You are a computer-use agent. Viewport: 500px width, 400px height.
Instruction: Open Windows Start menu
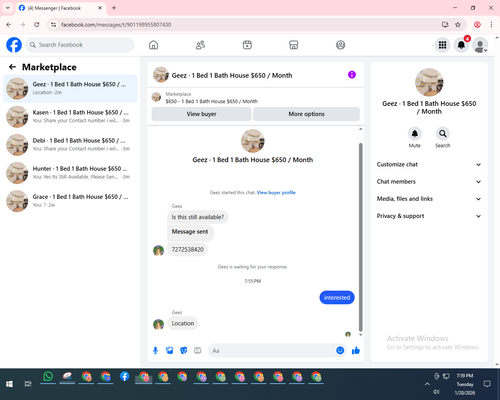pos(9,384)
